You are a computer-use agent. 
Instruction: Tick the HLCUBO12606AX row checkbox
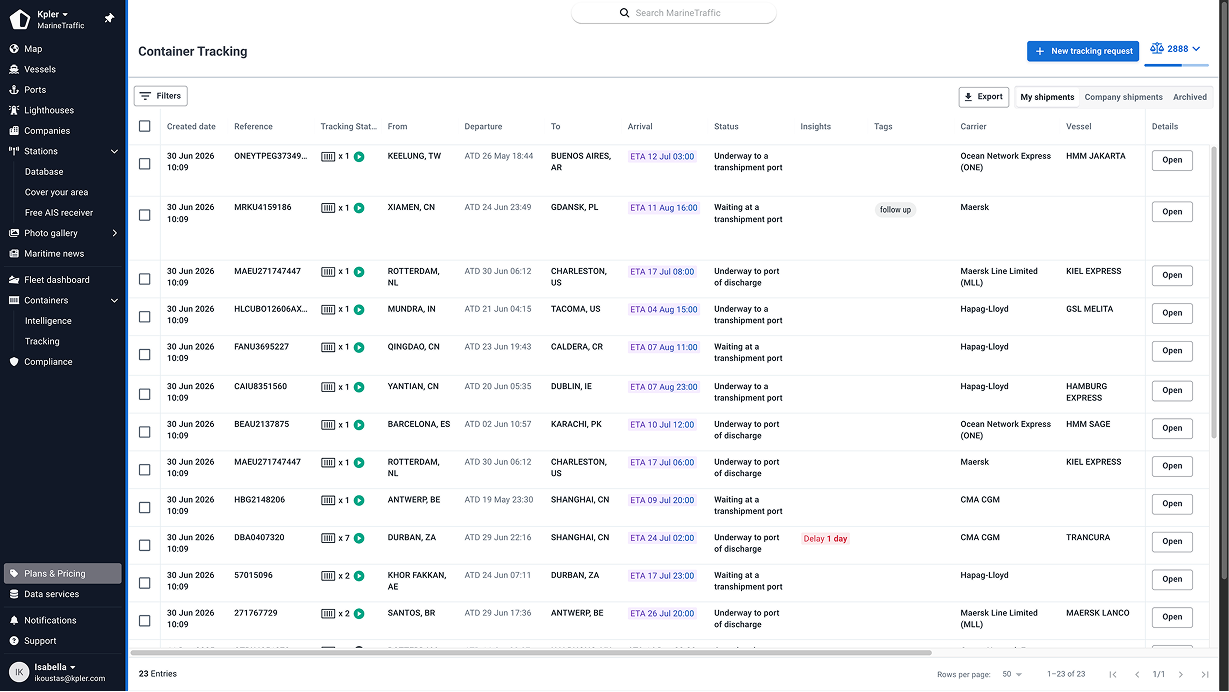pos(145,316)
